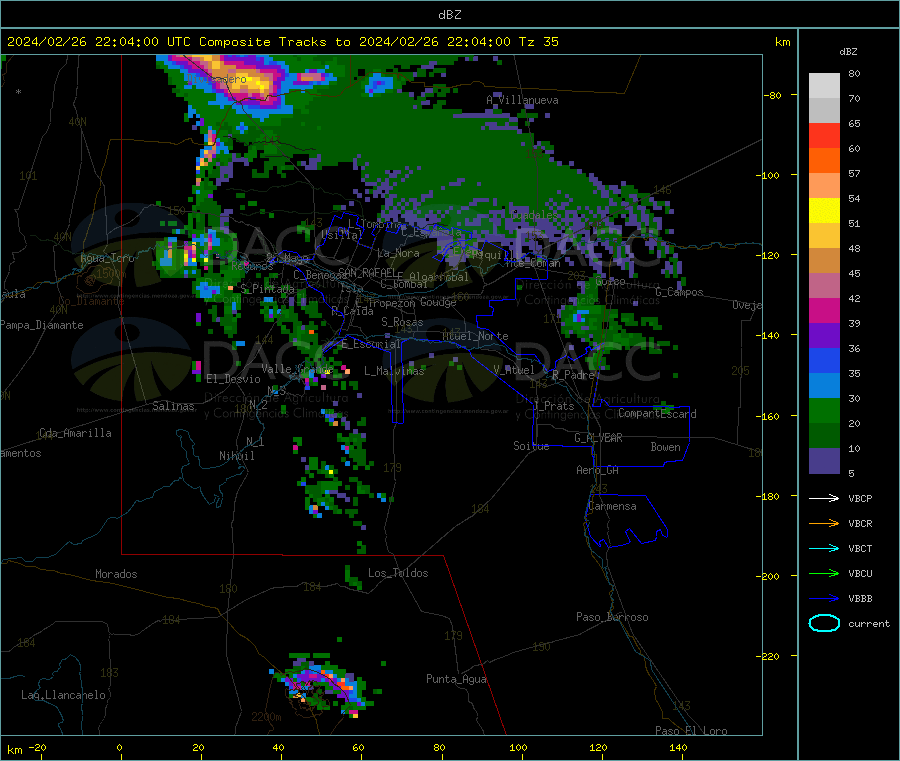Click the 0 km horizontal axis tick label
The image size is (900, 761).
(x=119, y=748)
